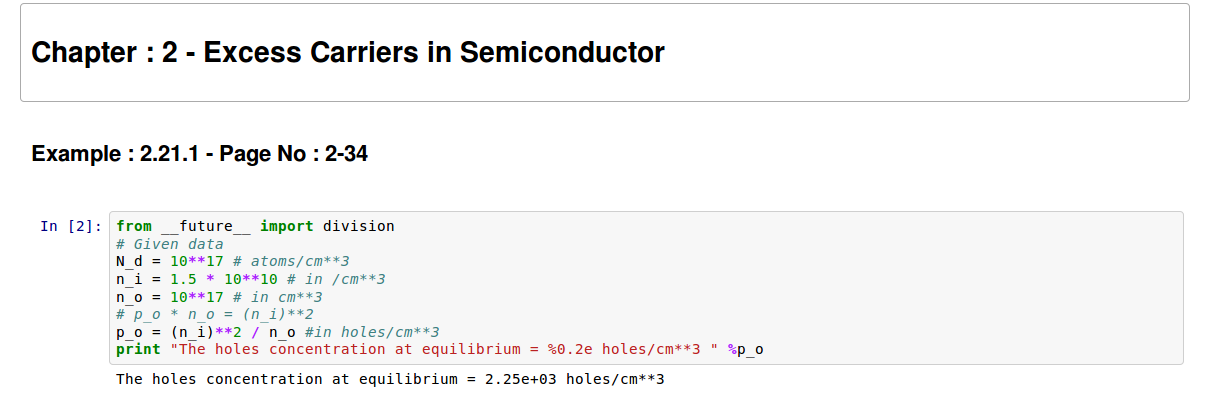Image resolution: width=1209 pixels, height=413 pixels.
Task: Click the print keyword in the code
Action: pos(137,350)
